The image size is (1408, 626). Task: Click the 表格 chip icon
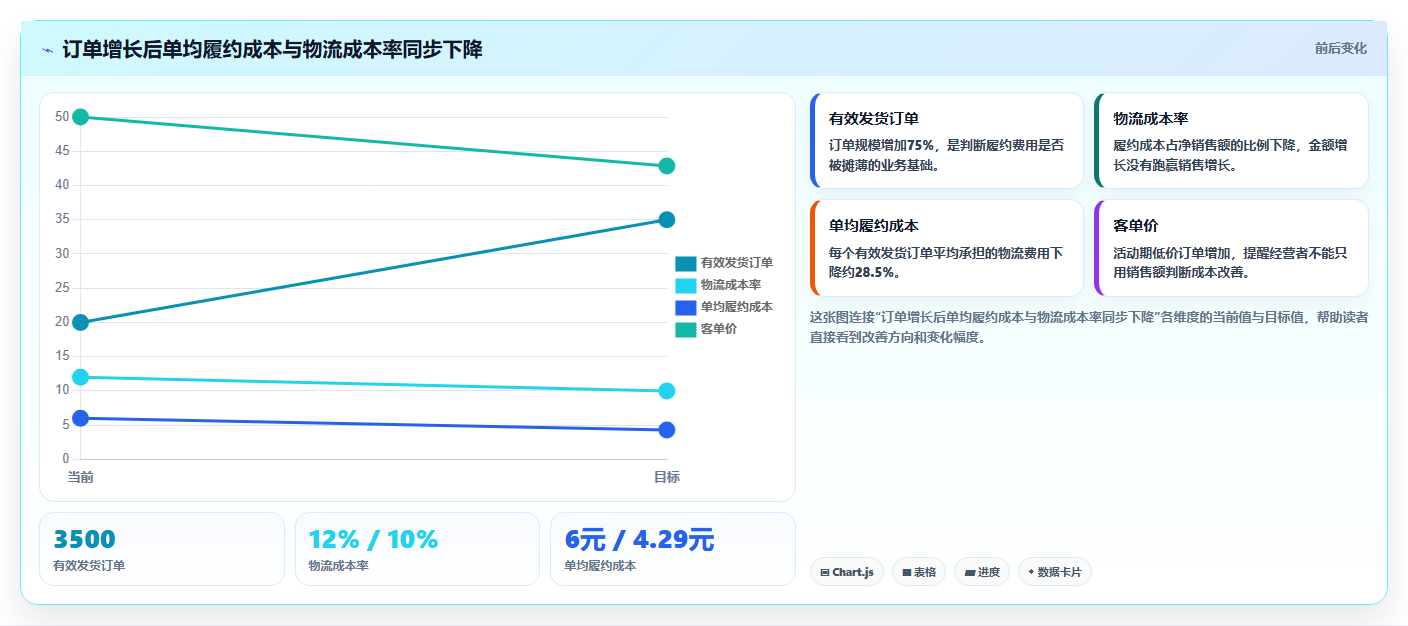point(906,573)
